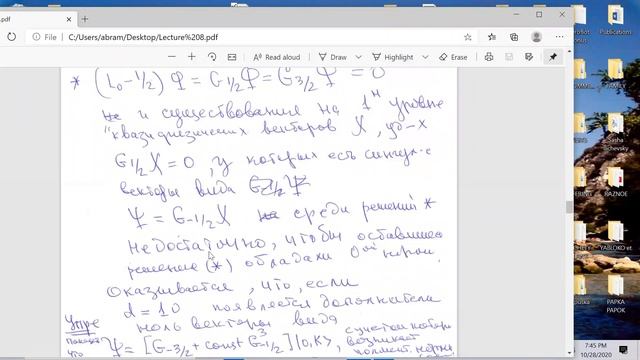Click the user profile avatar

coord(536,37)
